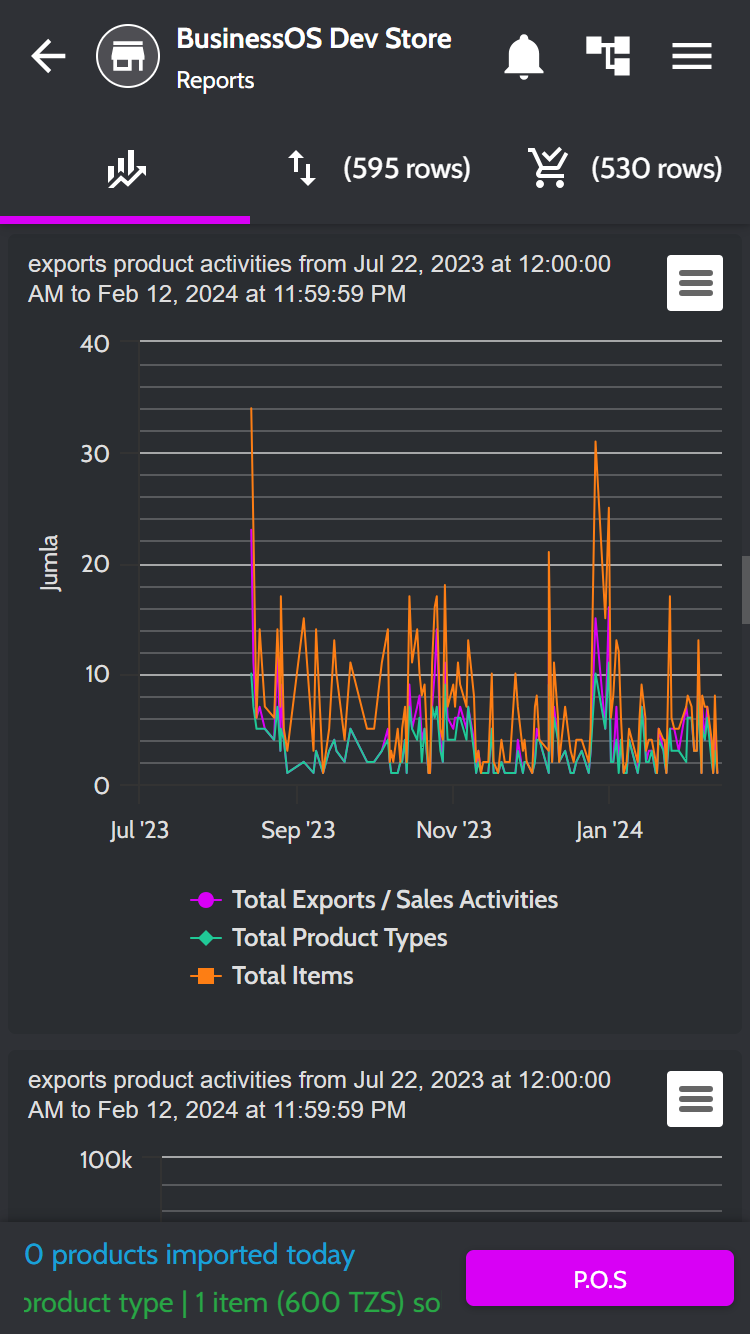This screenshot has width=750, height=1334.
Task: Go back using the arrow icon
Action: point(48,57)
